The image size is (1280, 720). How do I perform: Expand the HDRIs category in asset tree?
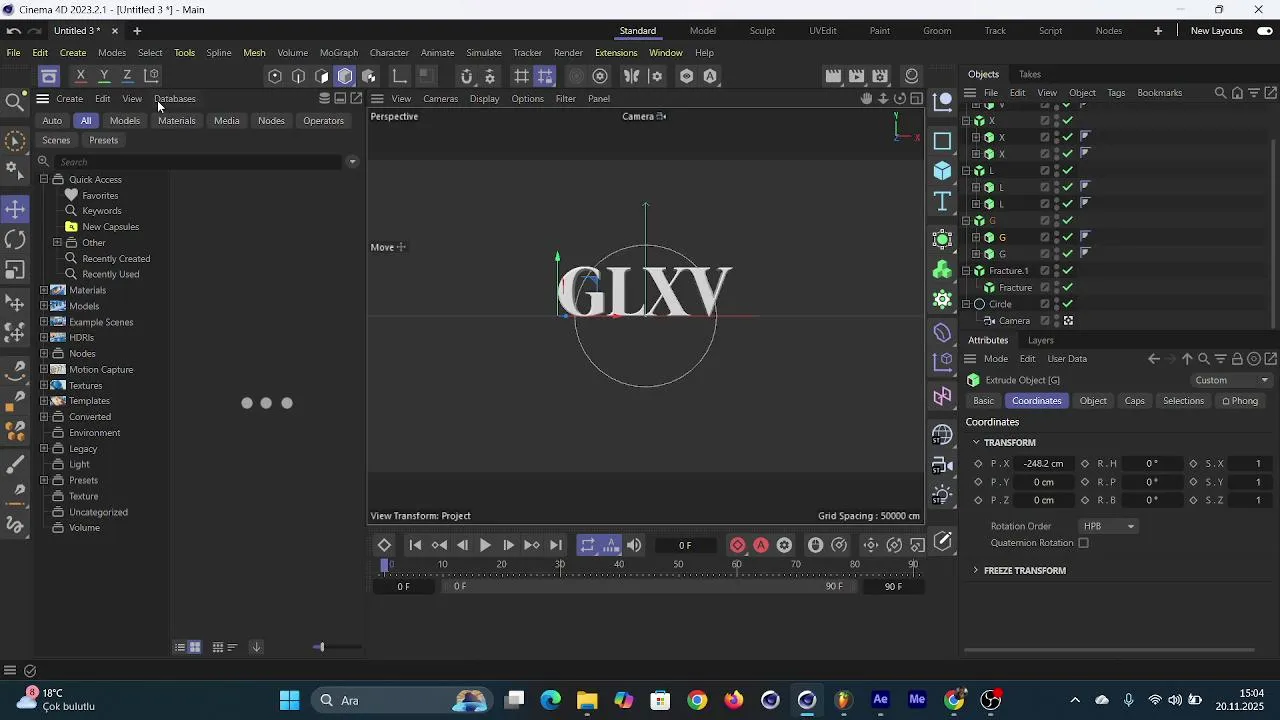point(44,338)
